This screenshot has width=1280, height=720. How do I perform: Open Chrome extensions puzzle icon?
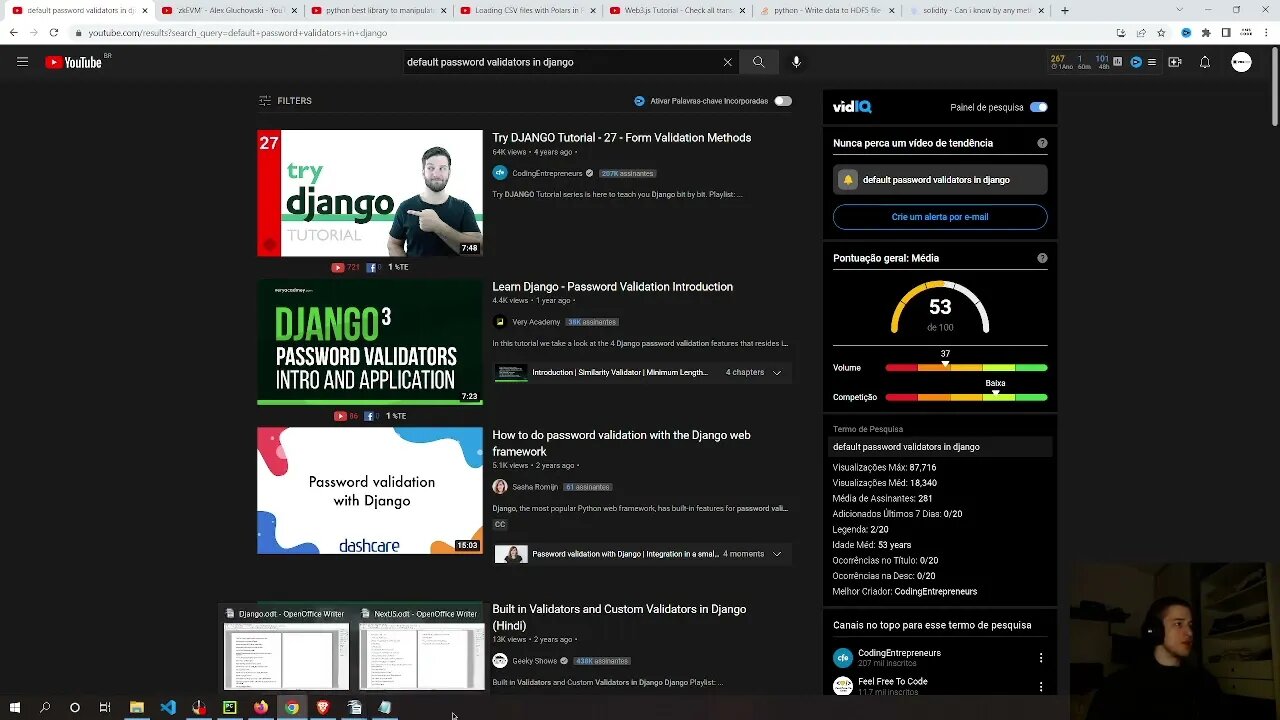1206,33
